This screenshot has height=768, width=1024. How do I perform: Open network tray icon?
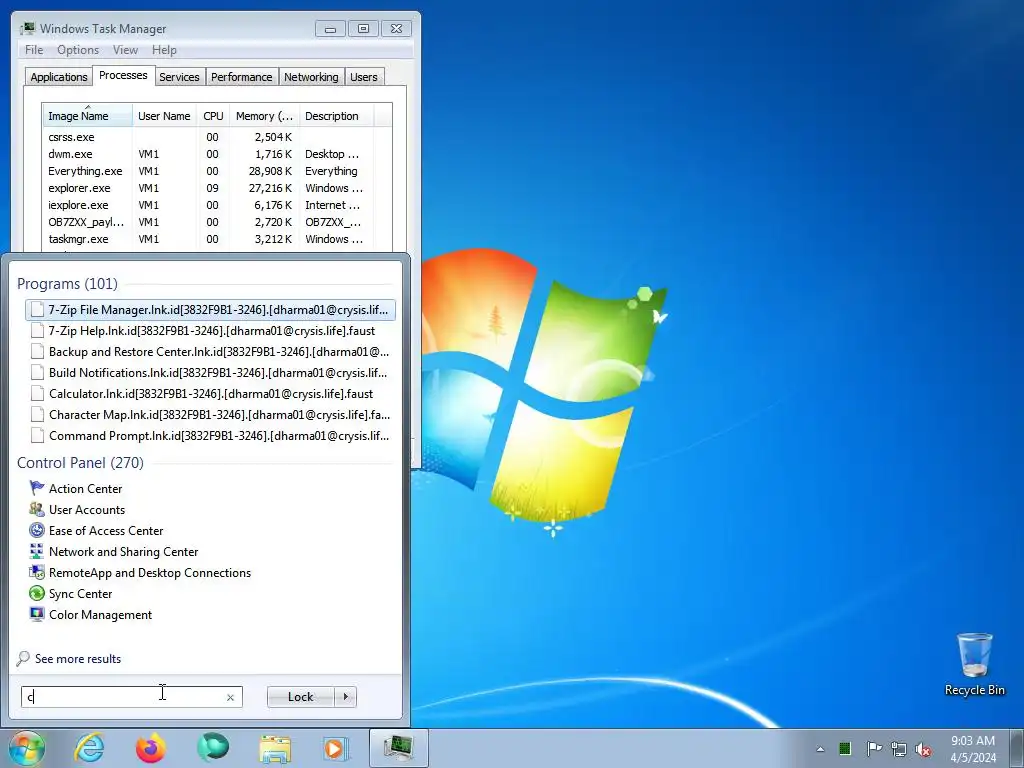[x=899, y=749]
